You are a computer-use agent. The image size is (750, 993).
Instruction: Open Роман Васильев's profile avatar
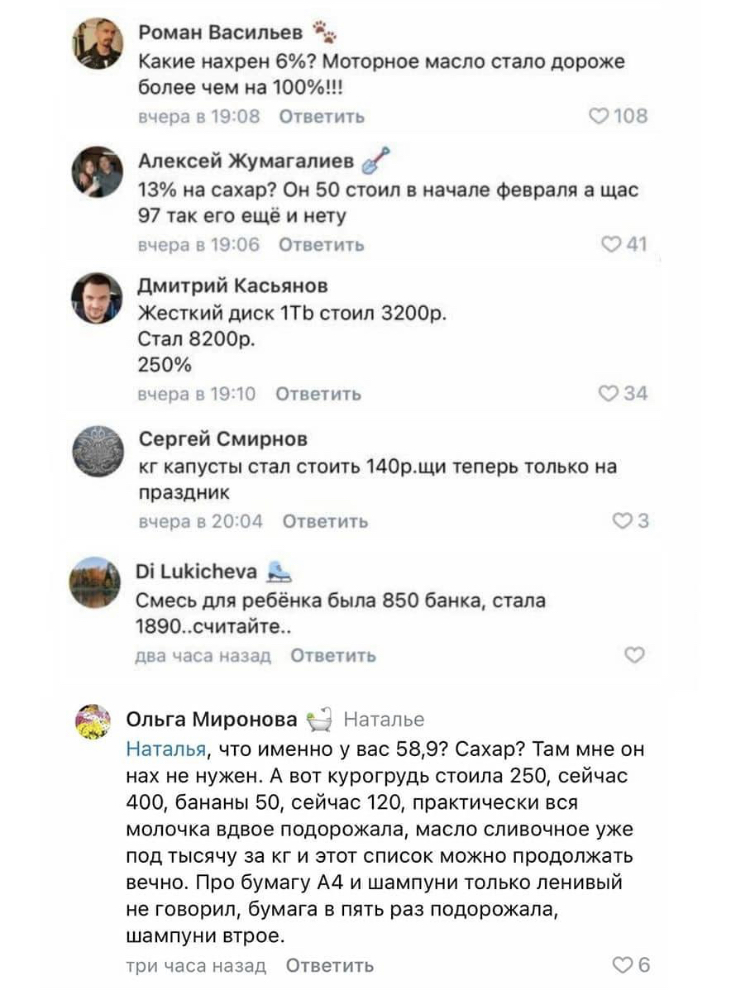(x=98, y=44)
